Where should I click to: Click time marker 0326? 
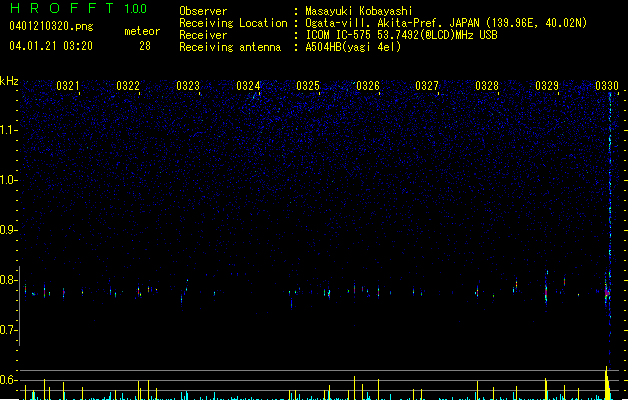point(367,85)
